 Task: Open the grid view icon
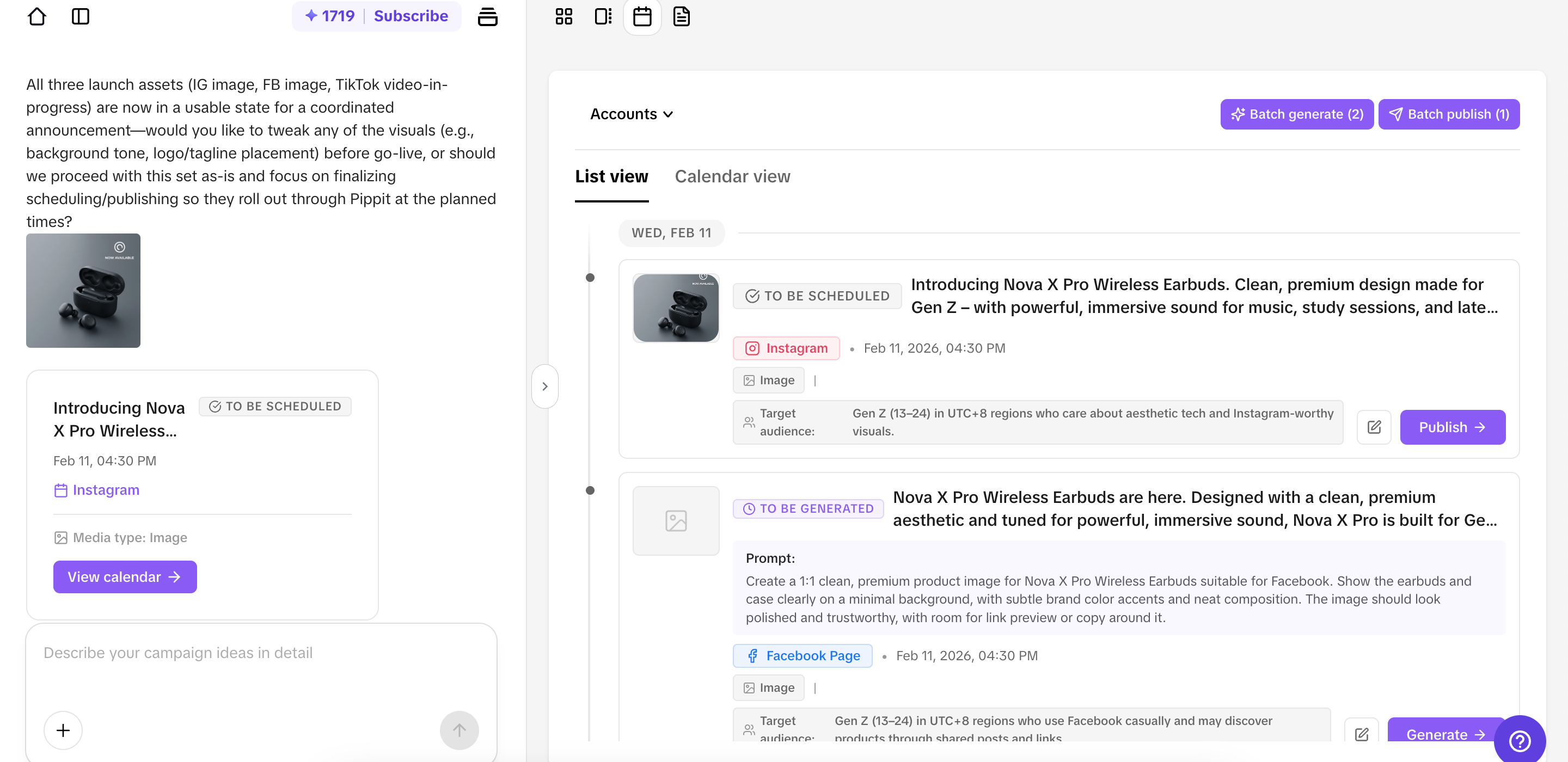pos(563,16)
